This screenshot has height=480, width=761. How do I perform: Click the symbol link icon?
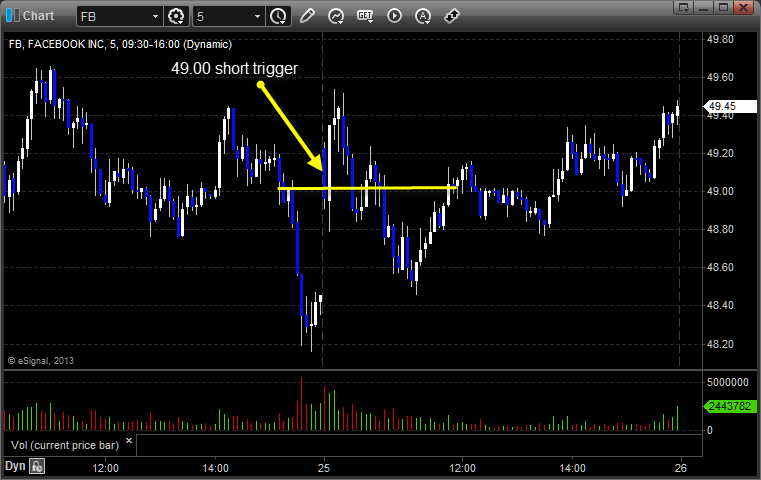[452, 16]
